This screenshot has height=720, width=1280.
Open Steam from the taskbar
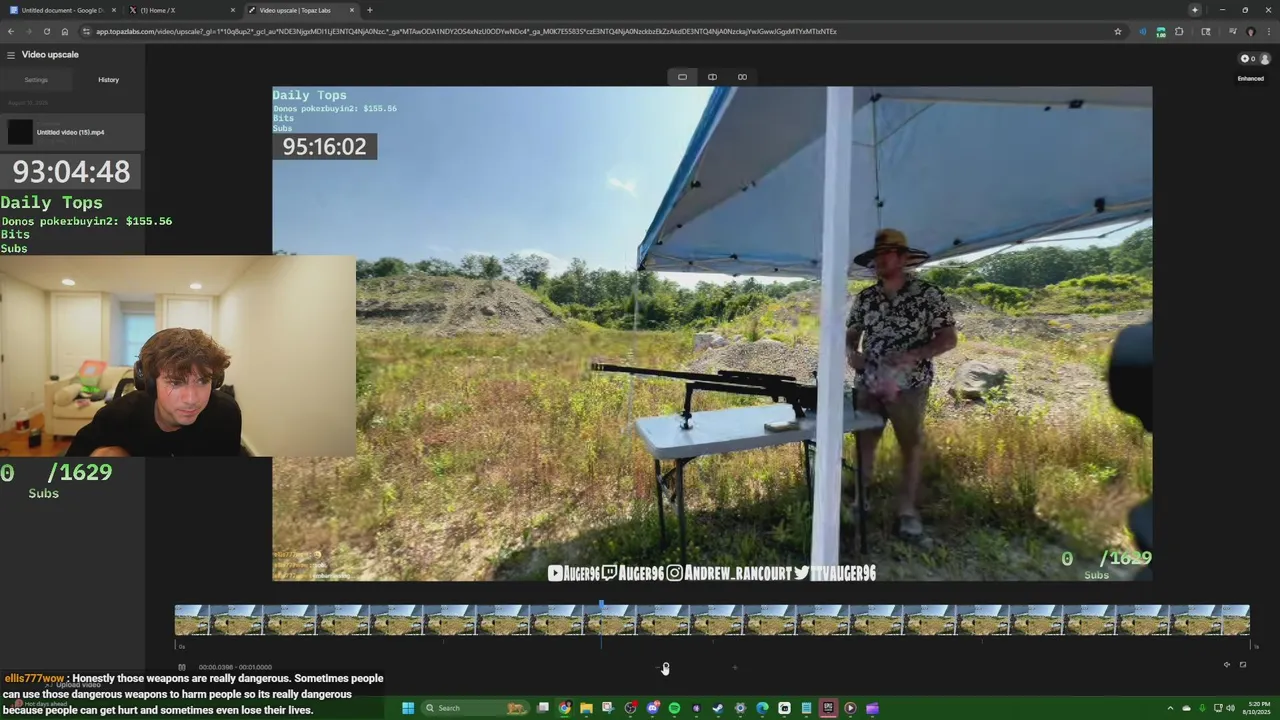click(718, 708)
